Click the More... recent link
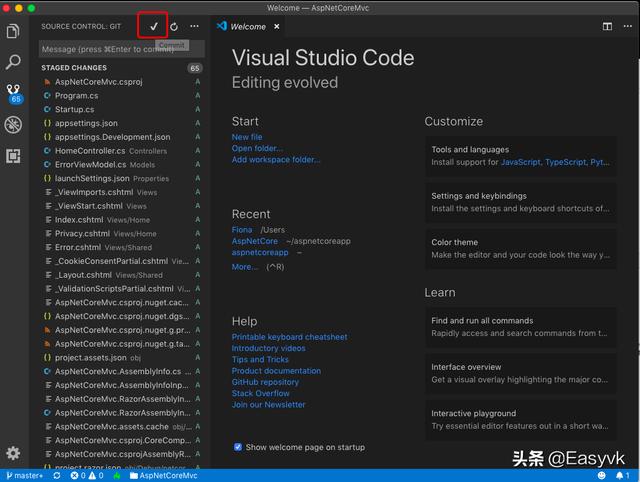The height and width of the screenshot is (482, 640). pos(244,267)
